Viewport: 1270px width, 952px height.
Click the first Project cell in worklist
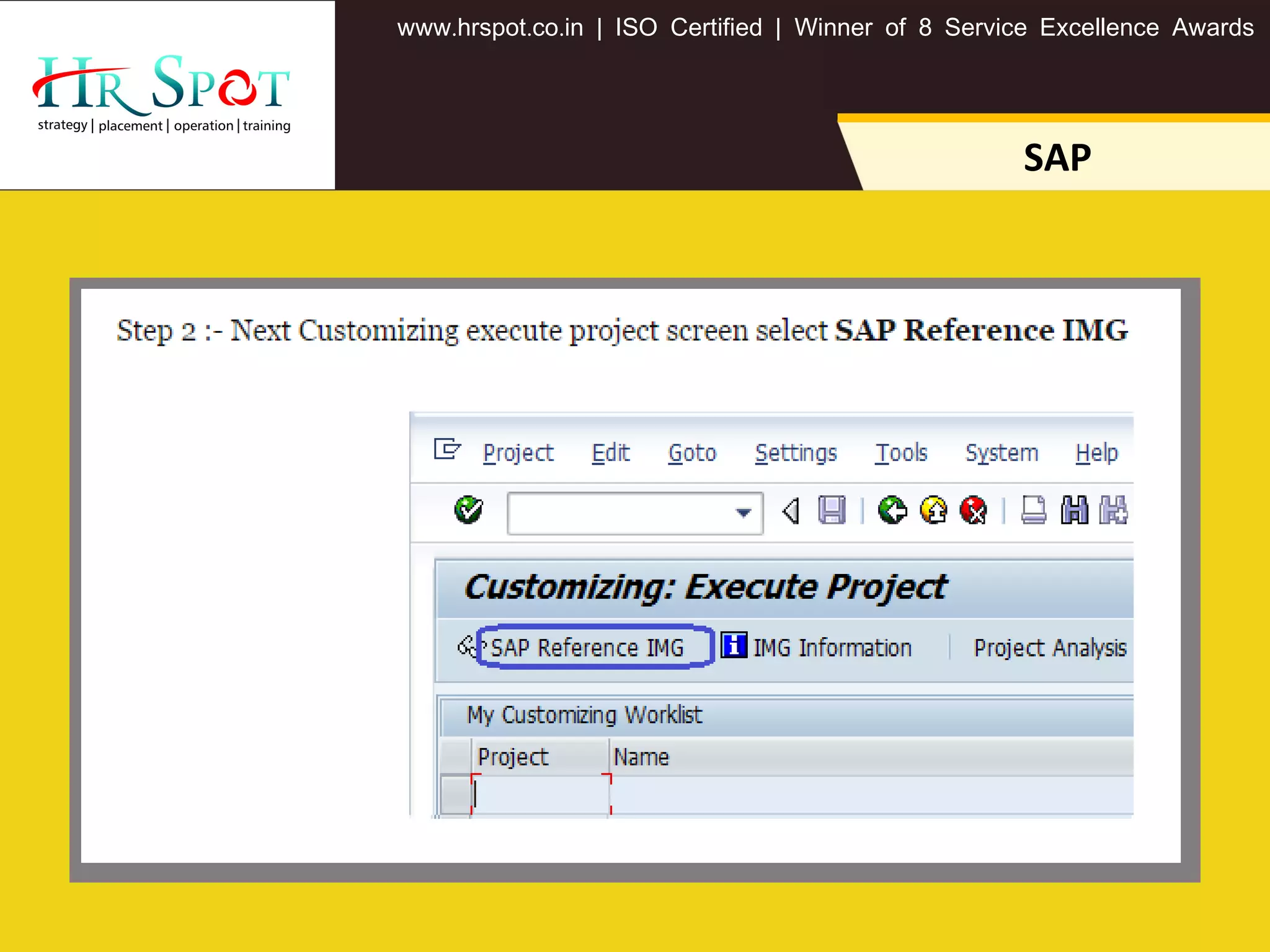541,795
